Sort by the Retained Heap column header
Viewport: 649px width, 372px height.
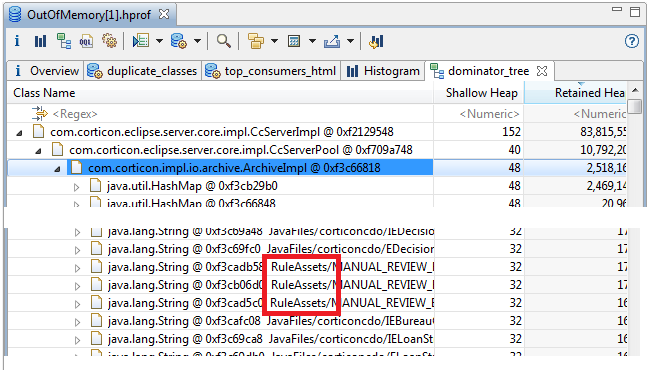[575, 93]
